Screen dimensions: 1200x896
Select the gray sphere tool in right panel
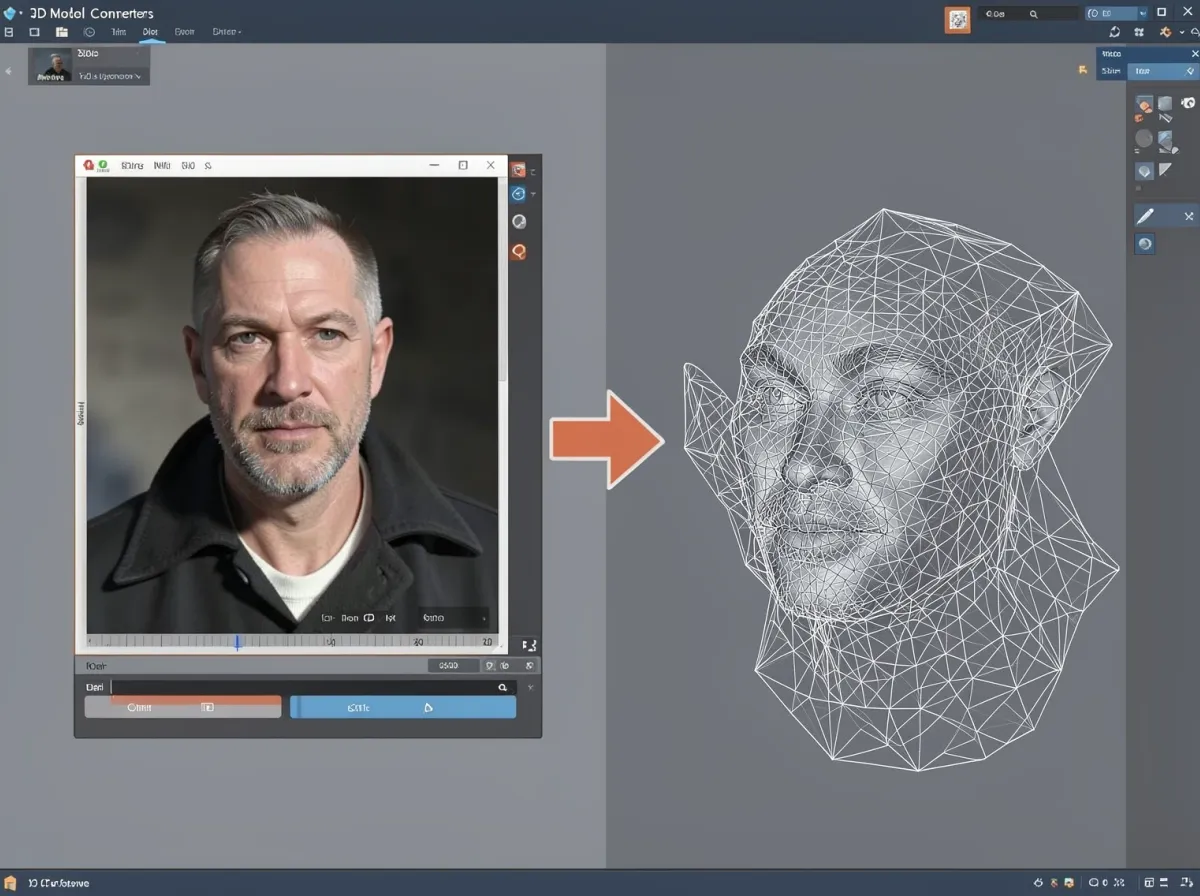point(1144,138)
